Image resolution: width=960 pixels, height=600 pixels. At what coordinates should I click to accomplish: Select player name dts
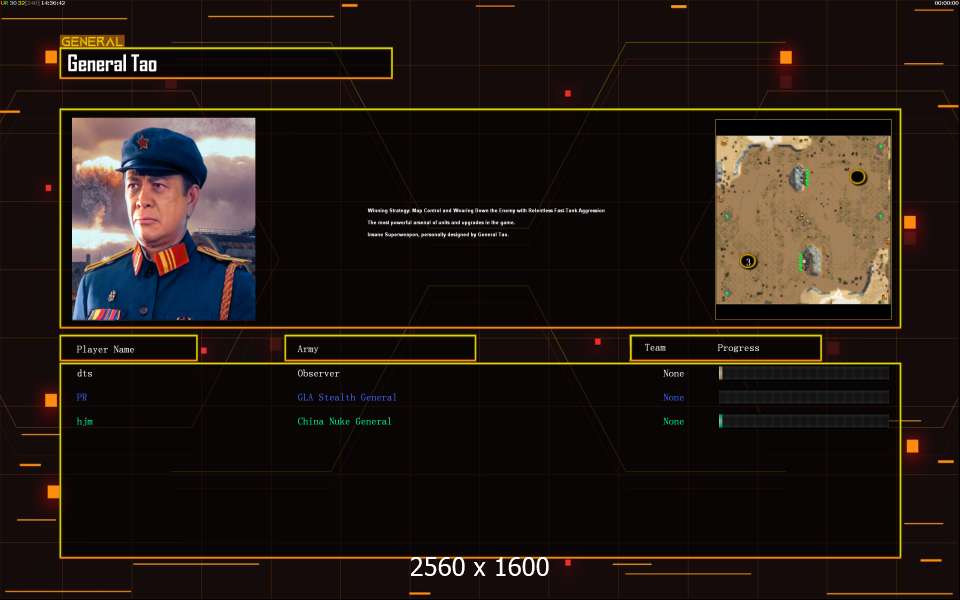point(85,374)
